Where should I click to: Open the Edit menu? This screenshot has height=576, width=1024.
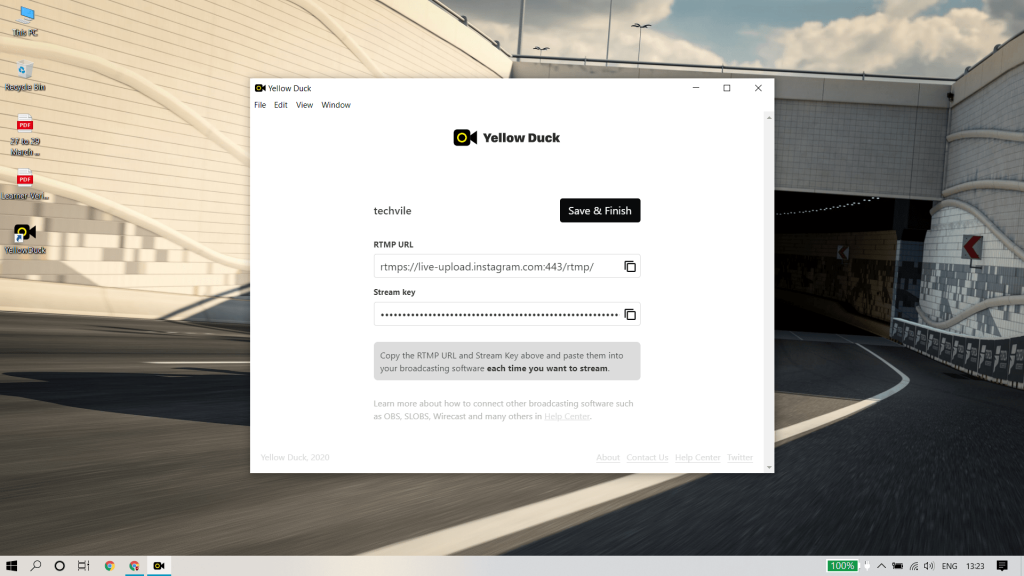point(280,105)
